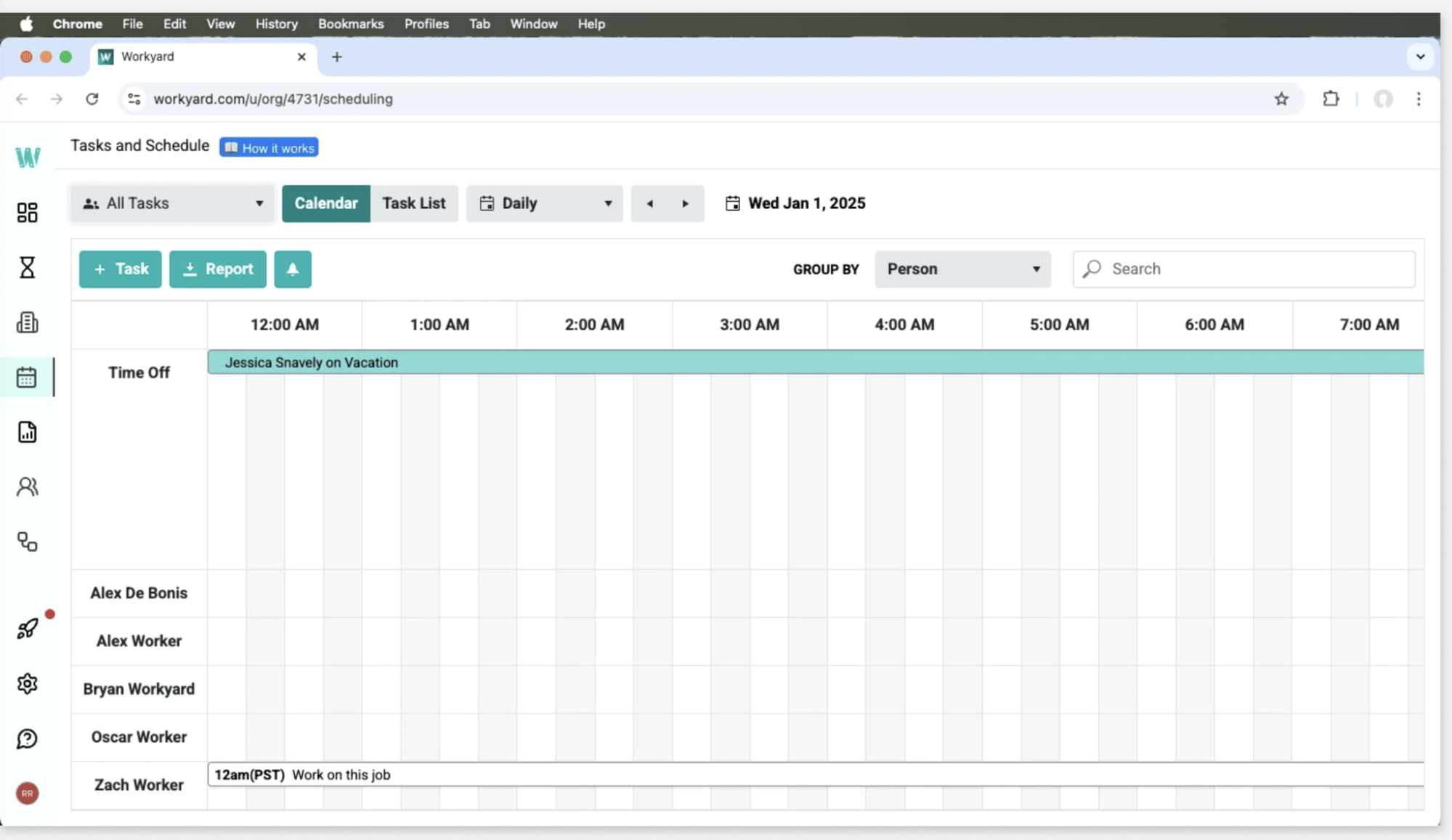Open the Daily view dropdown
The image size is (1452, 840).
pos(545,203)
